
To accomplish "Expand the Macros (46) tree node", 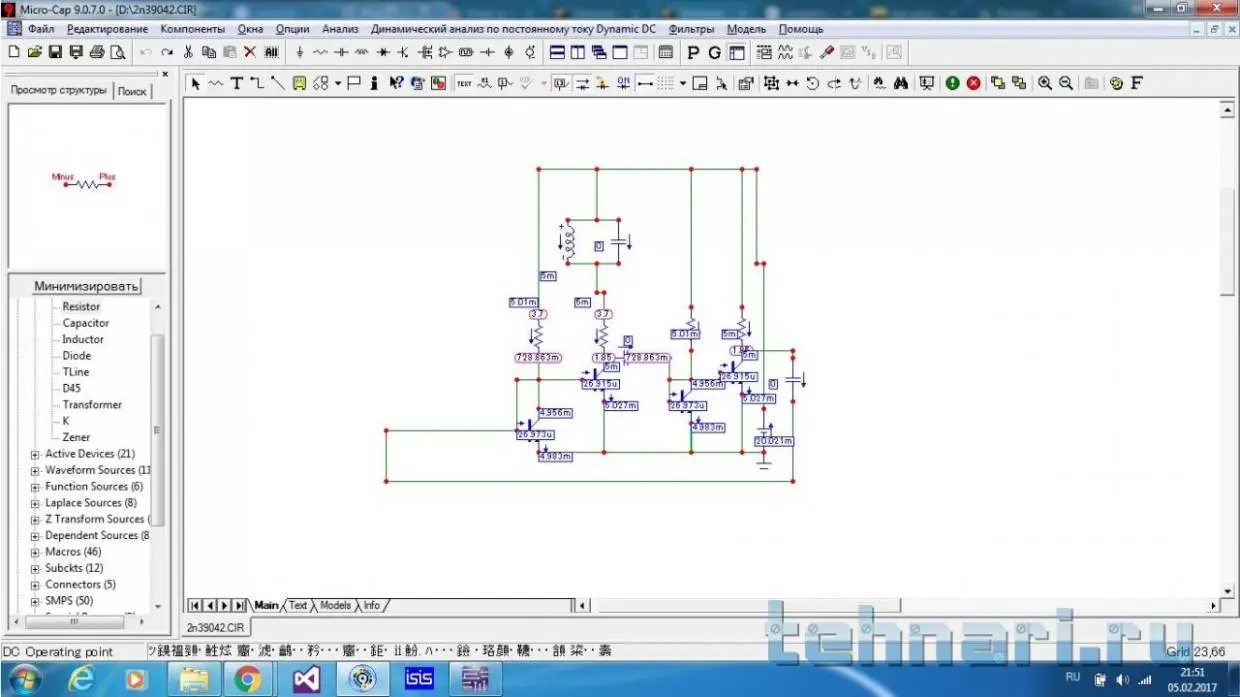I will (x=36, y=552).
